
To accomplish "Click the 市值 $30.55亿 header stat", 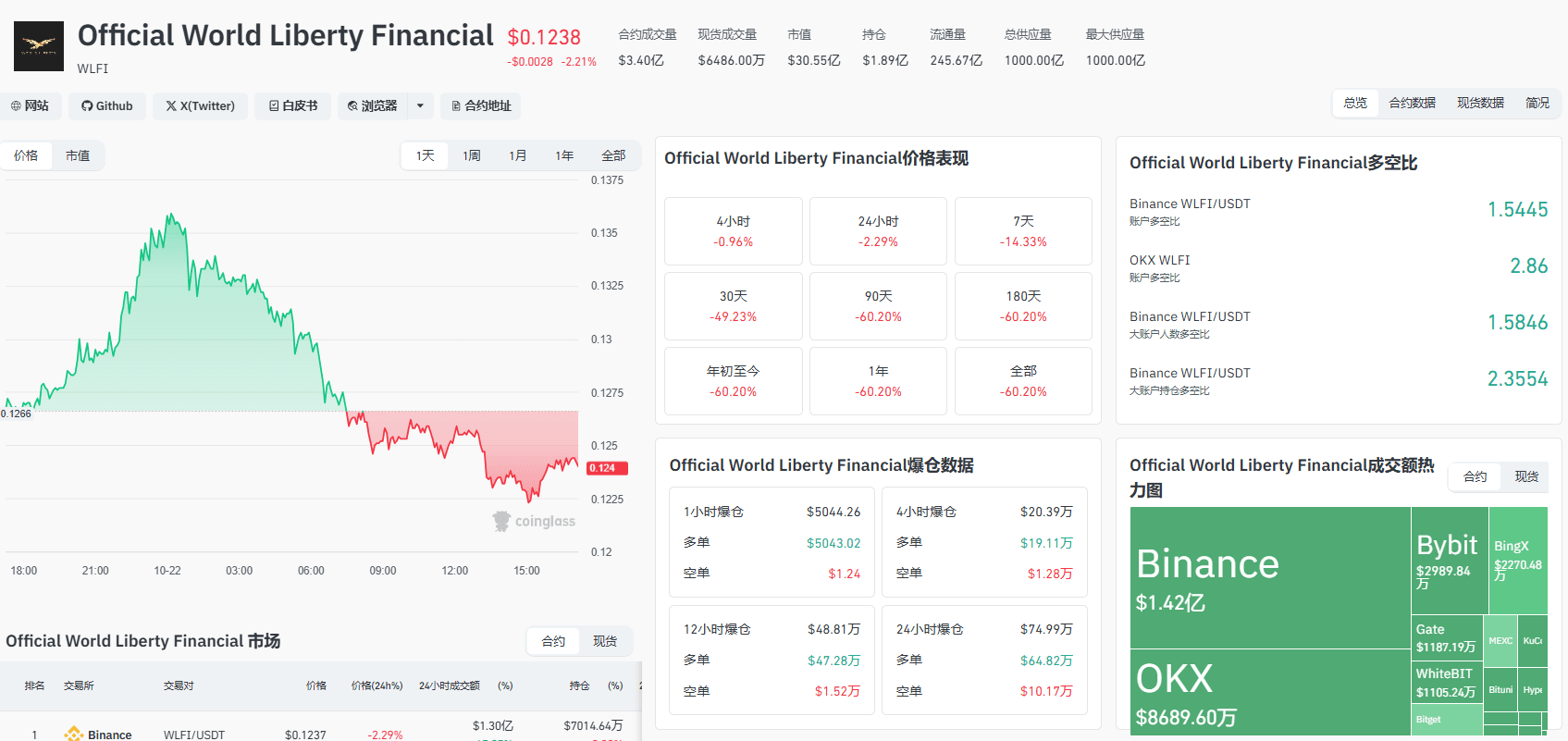I will click(x=814, y=47).
